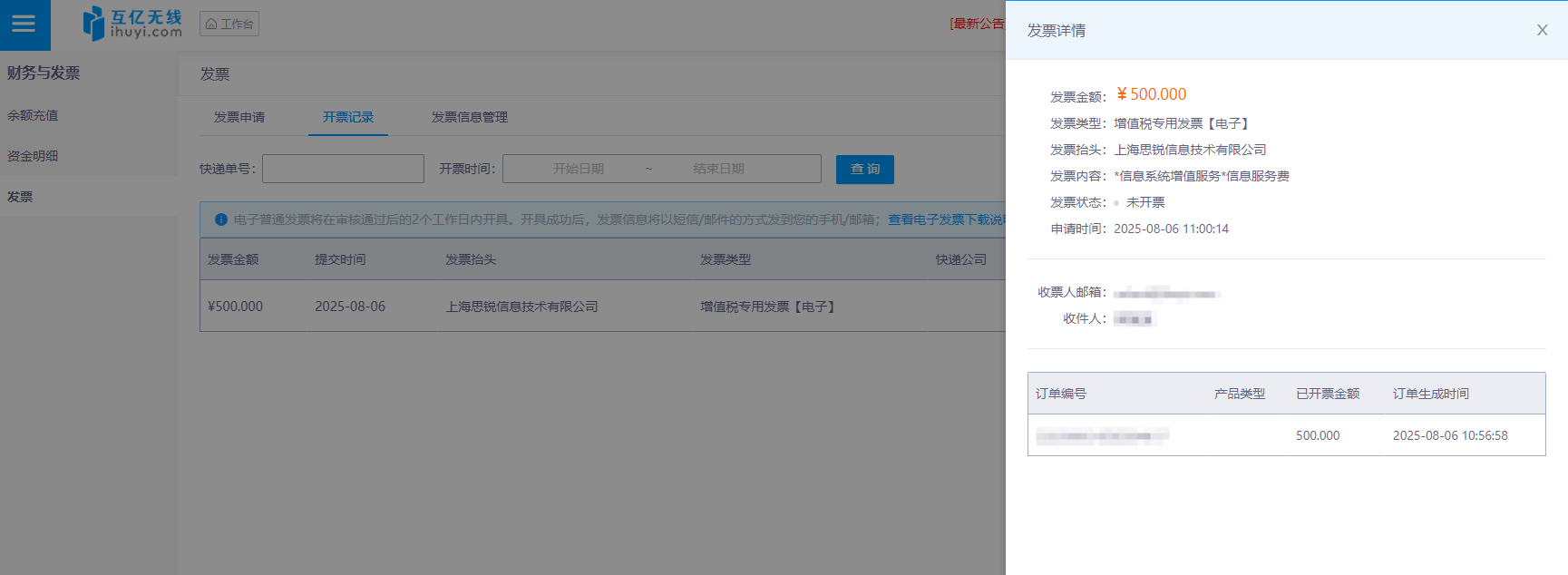Open the 发票信息管理 tab
The height and width of the screenshot is (575, 1568).
[x=469, y=117]
